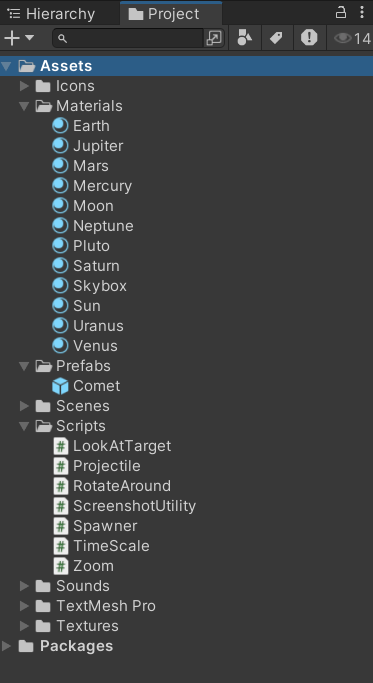
Task: Toggle the Project panel lock
Action: (340, 12)
